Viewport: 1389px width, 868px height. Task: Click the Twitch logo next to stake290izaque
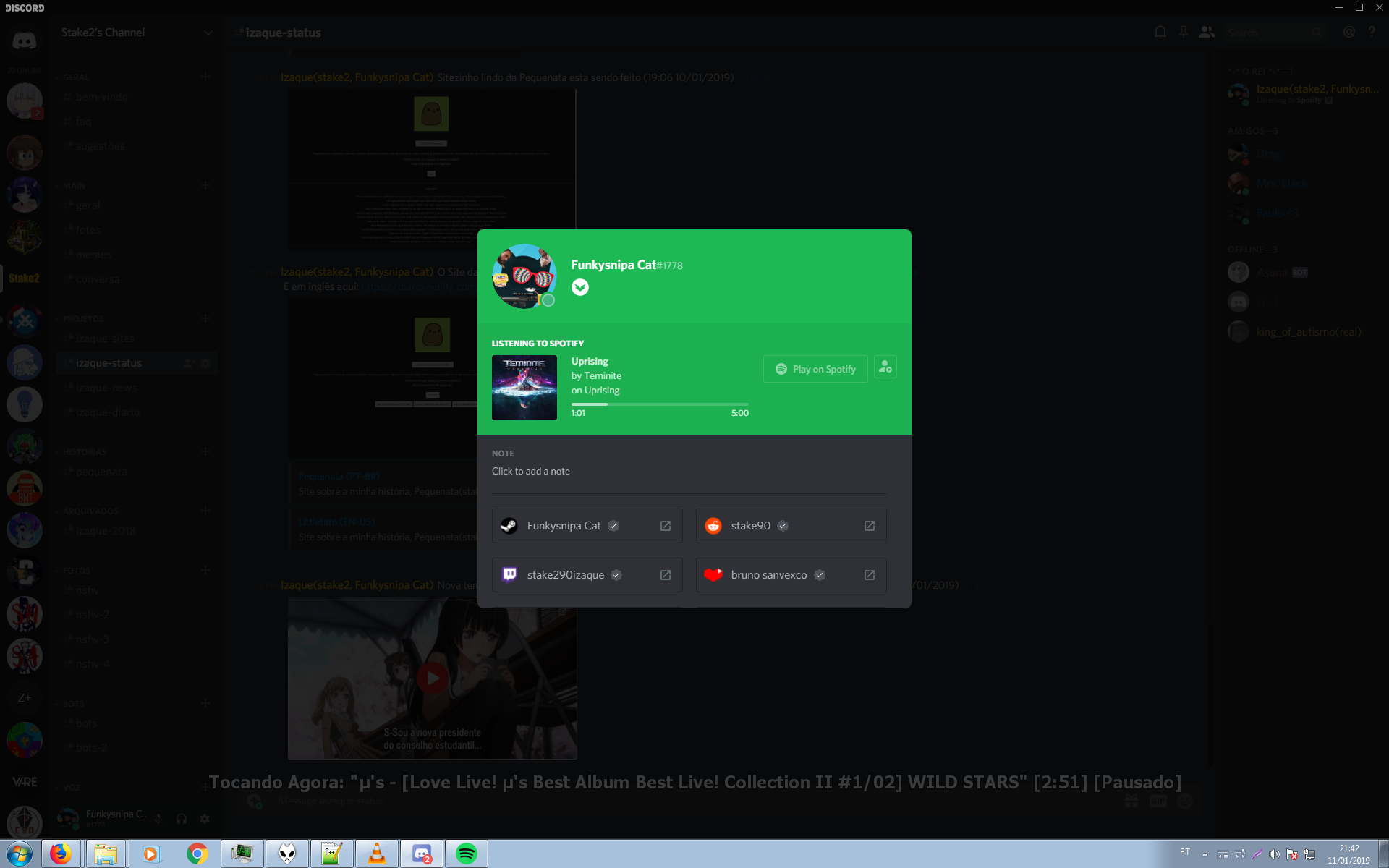pos(509,575)
